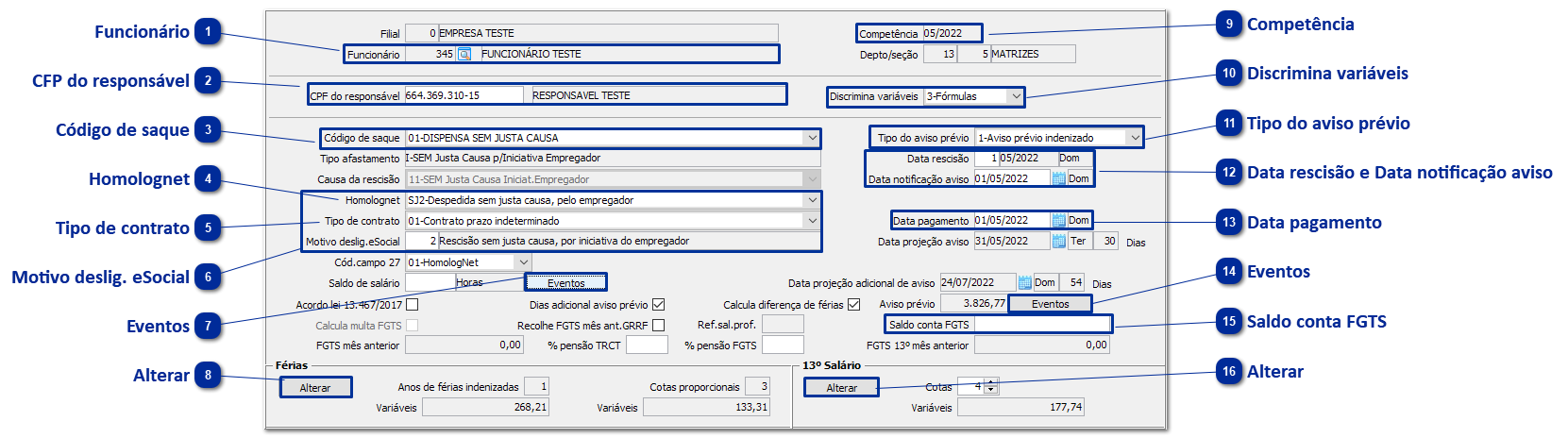Click the Data rescisão day field
The width and height of the screenshot is (1568, 438).
coord(986,159)
